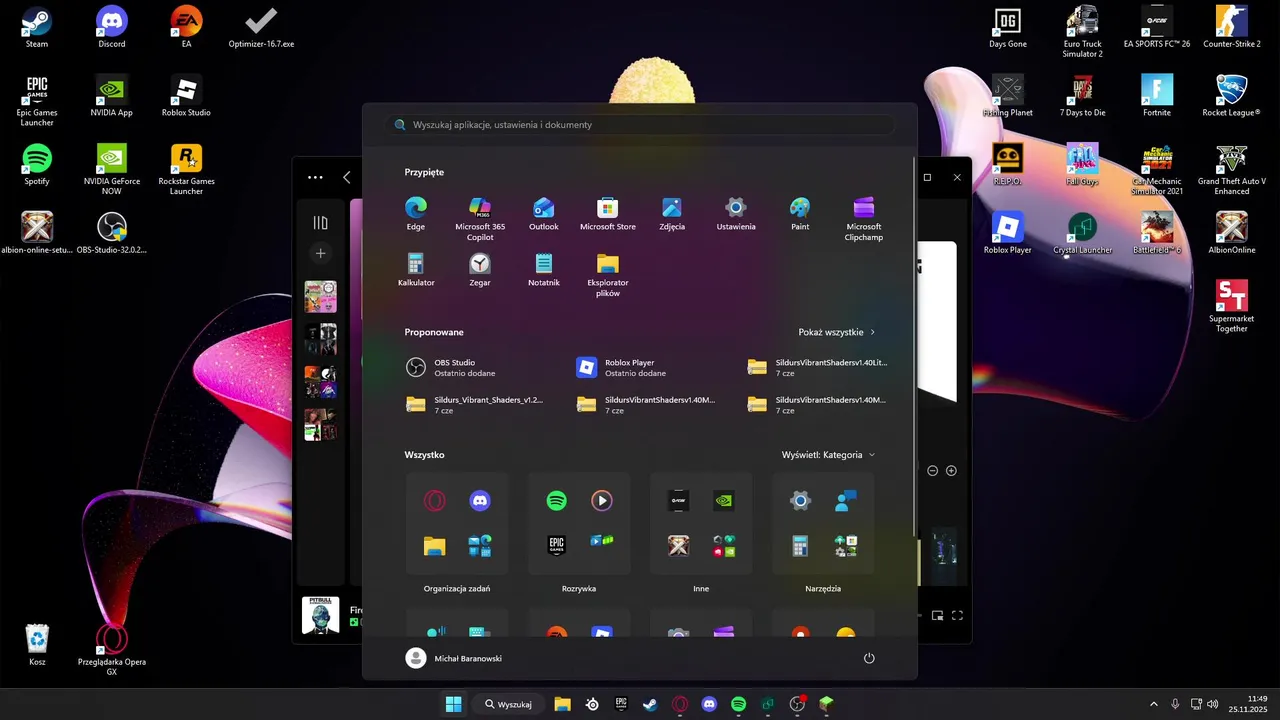1280x720 pixels.
Task: Open Michał Baranowski user account menu
Action: (454, 658)
